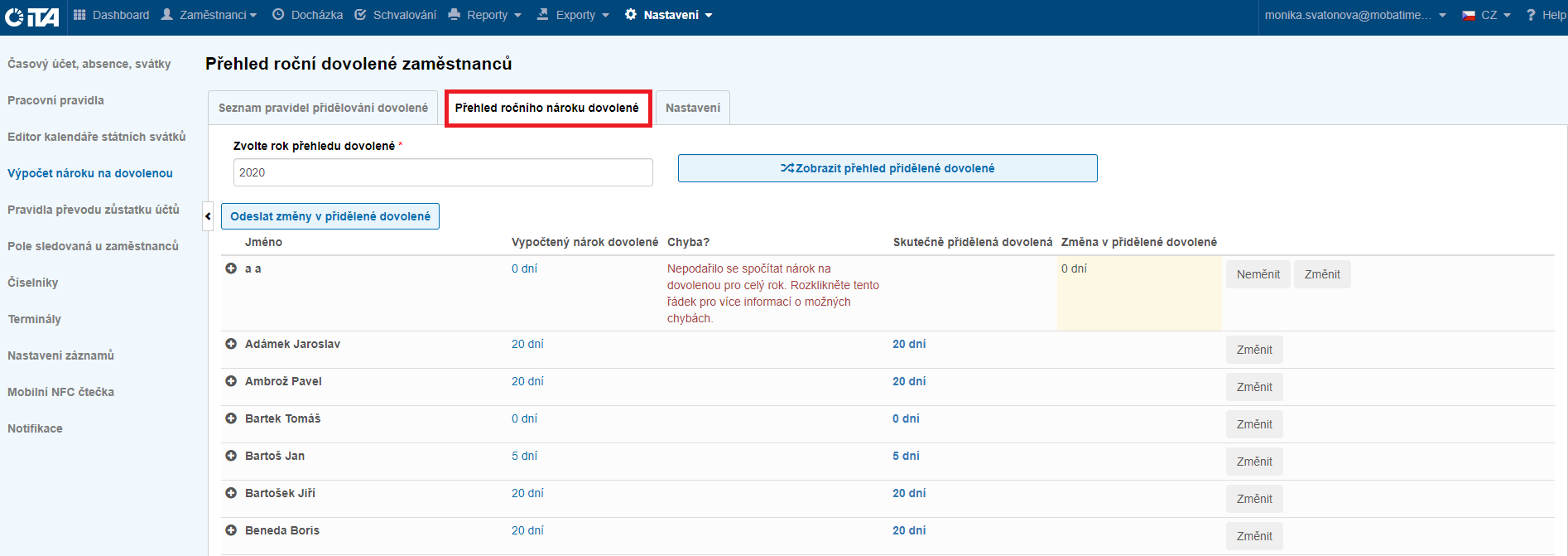This screenshot has height=556, width=1568.
Task: Click the vacation year input field
Action: pos(443,172)
